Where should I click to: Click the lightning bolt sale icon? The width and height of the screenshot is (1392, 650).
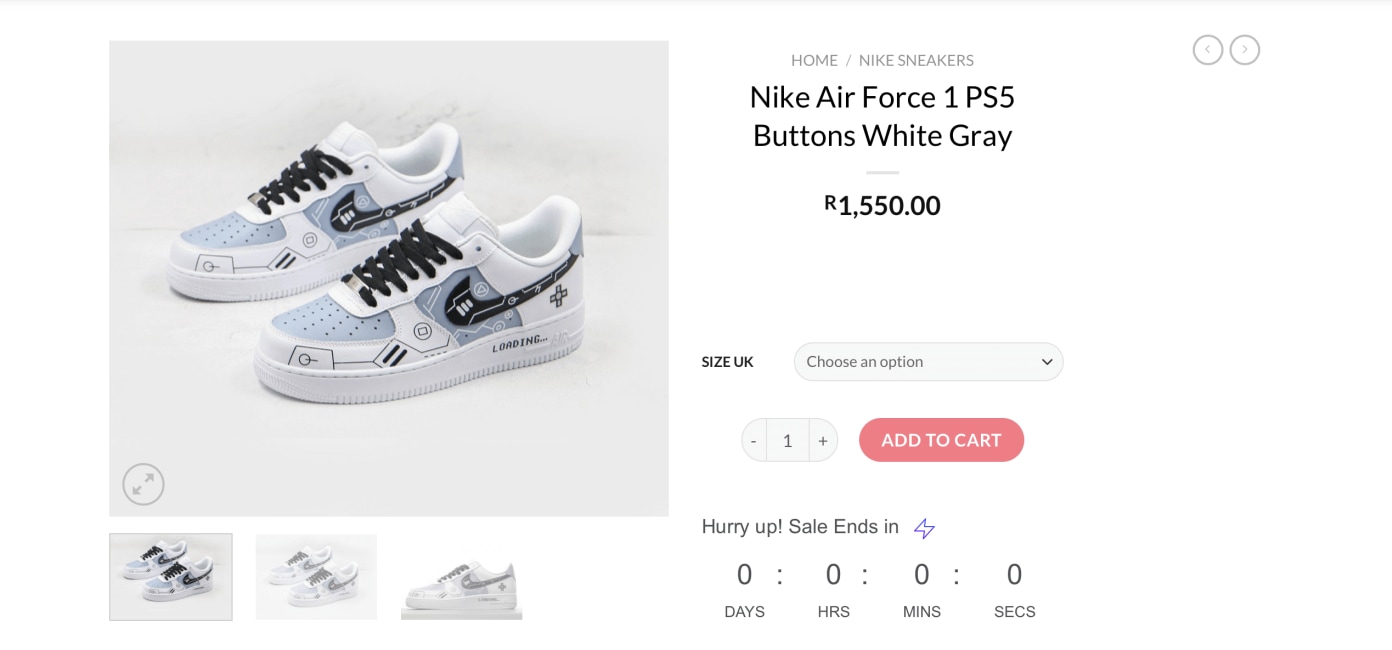click(924, 528)
